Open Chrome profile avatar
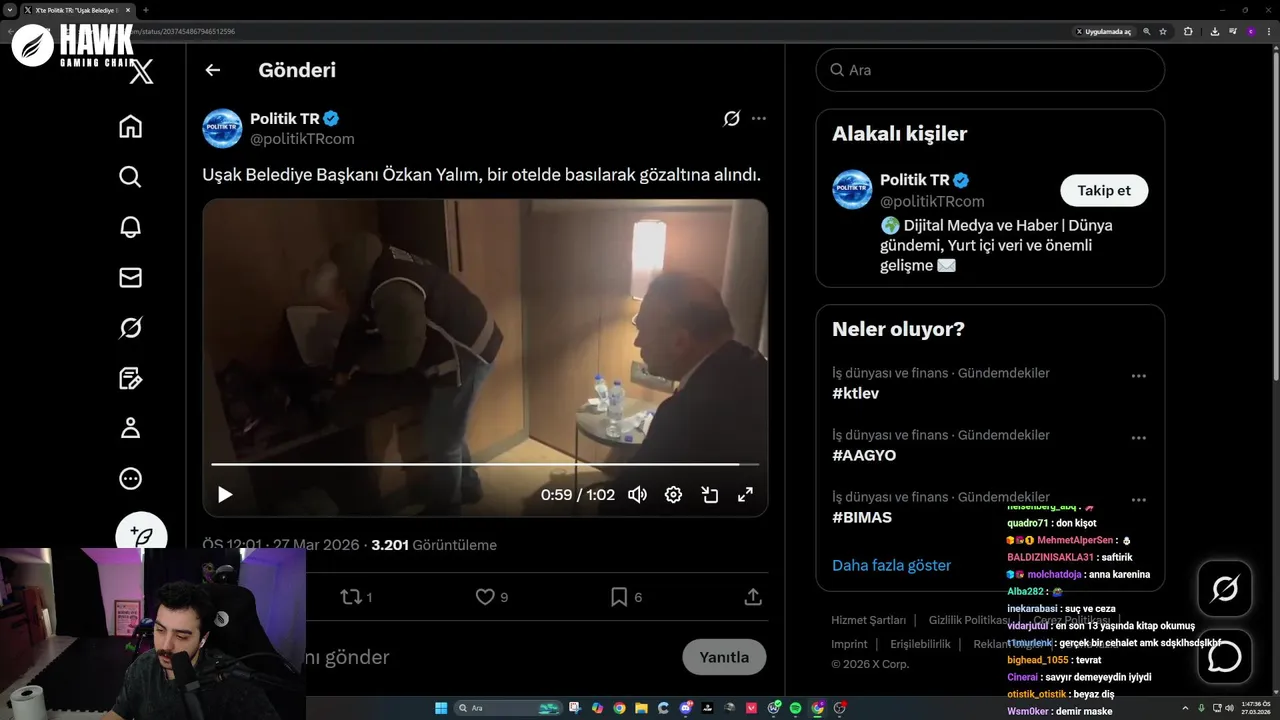This screenshot has width=1280, height=720. click(x=1250, y=32)
